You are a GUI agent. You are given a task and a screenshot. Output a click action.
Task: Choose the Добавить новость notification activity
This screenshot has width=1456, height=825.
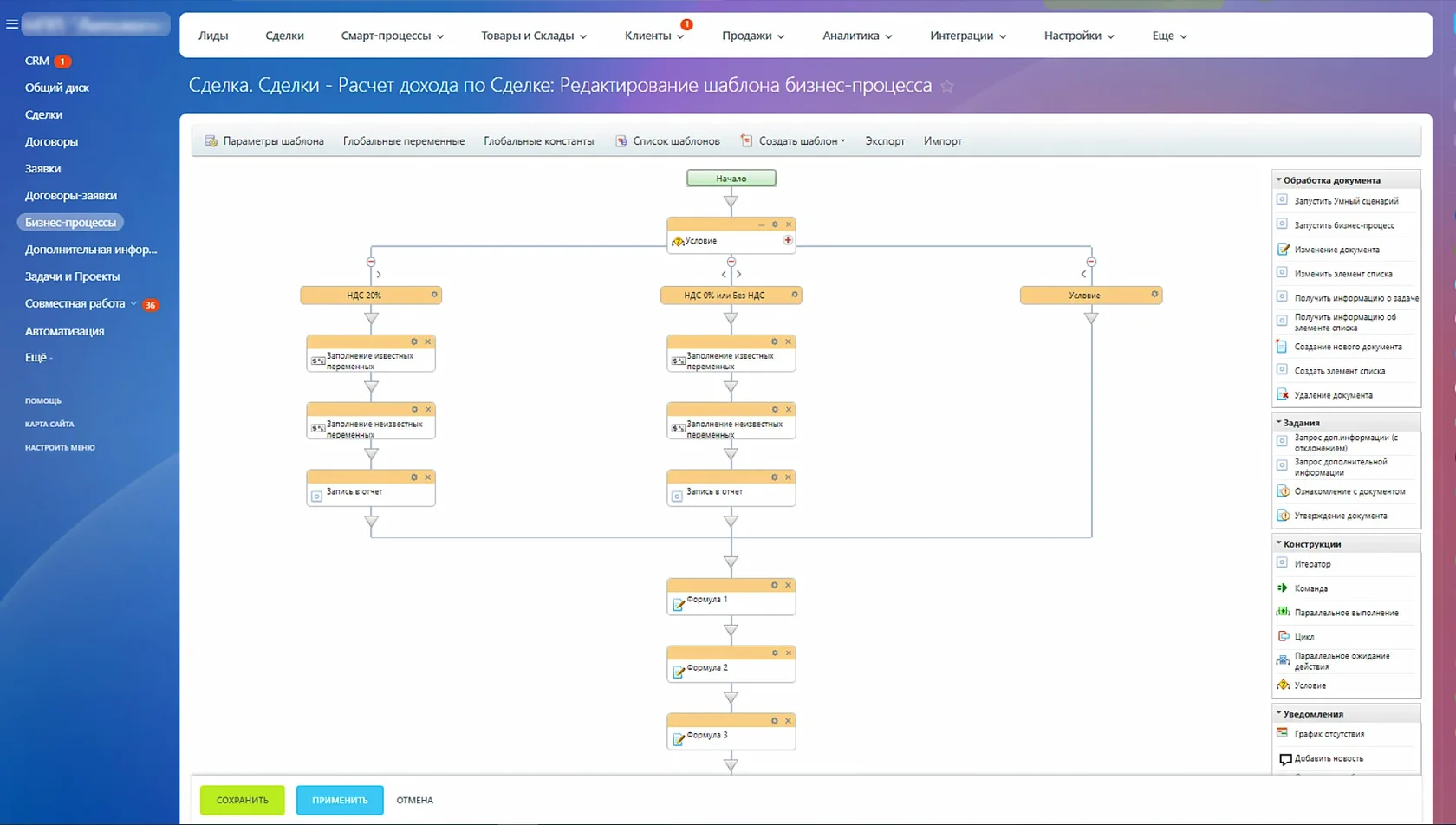[x=1329, y=758]
